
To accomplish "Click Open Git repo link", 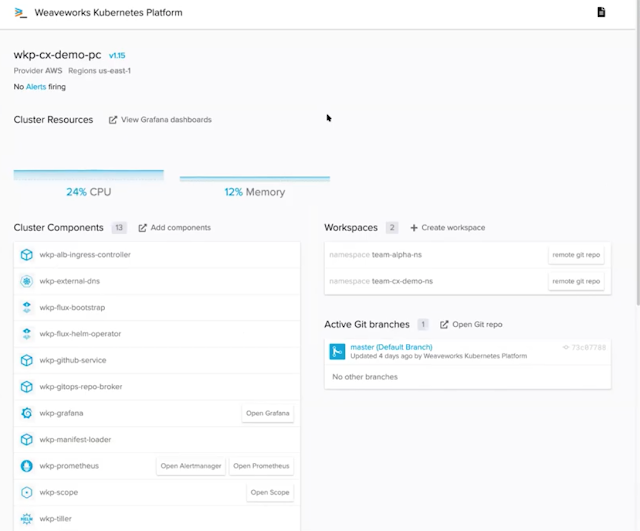I will pos(477,324).
